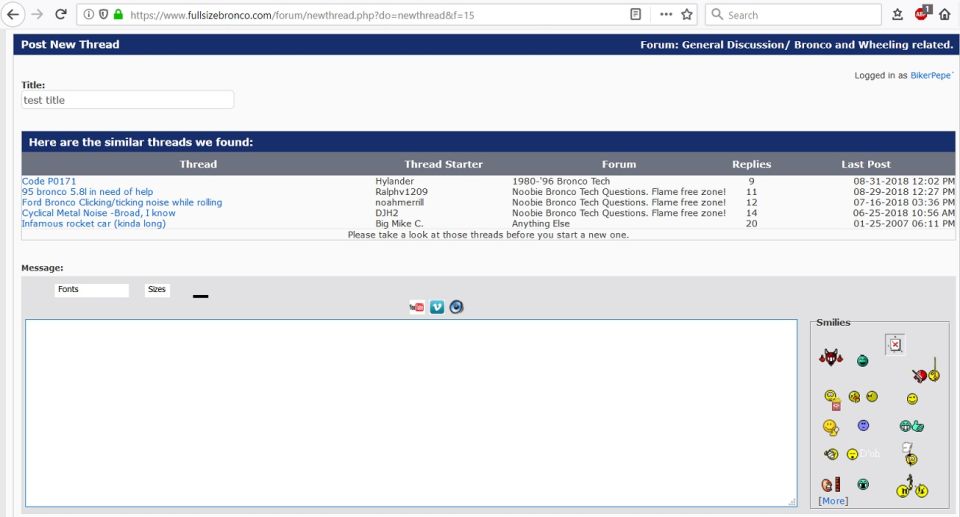
Task: Click the Thread Starter column header
Action: 443,164
